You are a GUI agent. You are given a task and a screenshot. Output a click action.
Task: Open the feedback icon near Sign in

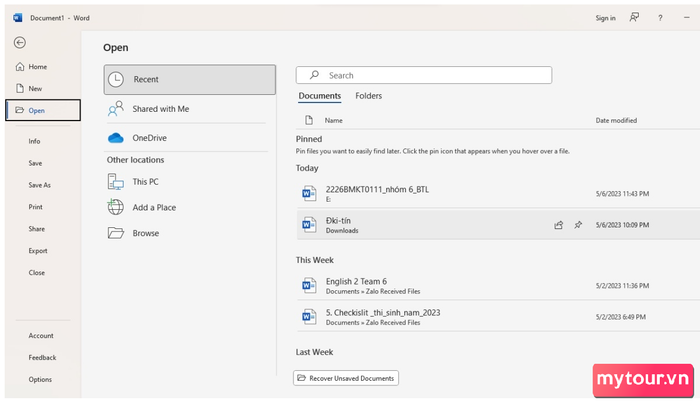pos(634,17)
